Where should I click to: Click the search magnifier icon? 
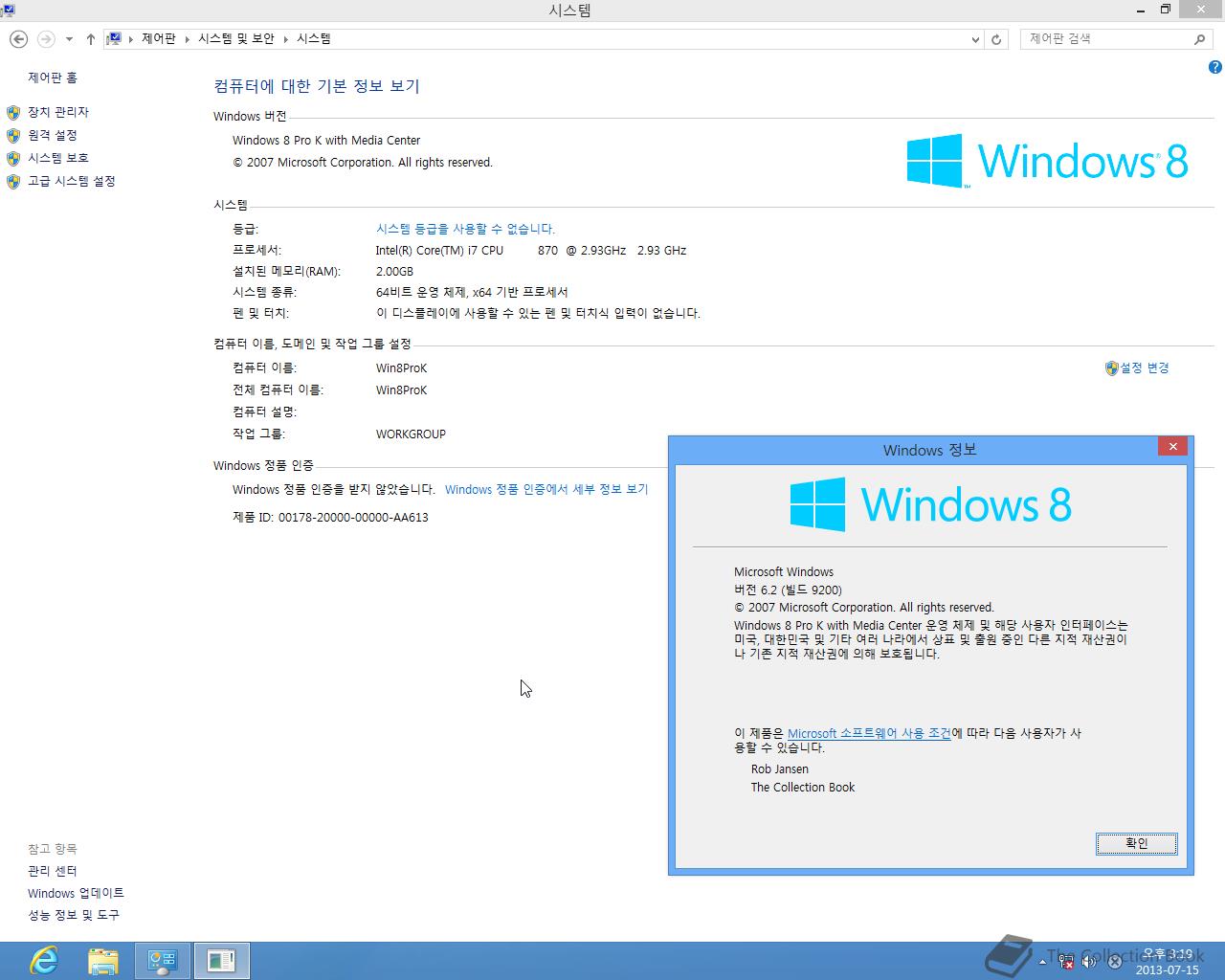1199,39
